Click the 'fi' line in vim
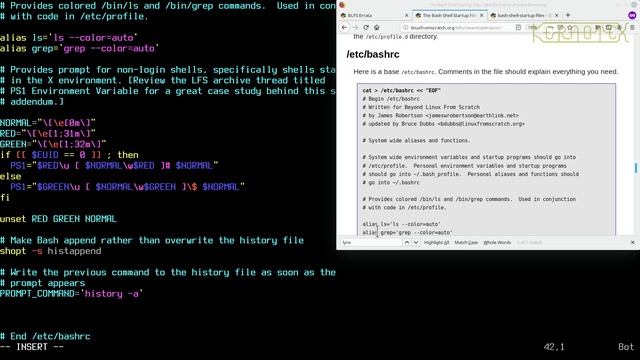The height and width of the screenshot is (360, 640). pos(5,198)
